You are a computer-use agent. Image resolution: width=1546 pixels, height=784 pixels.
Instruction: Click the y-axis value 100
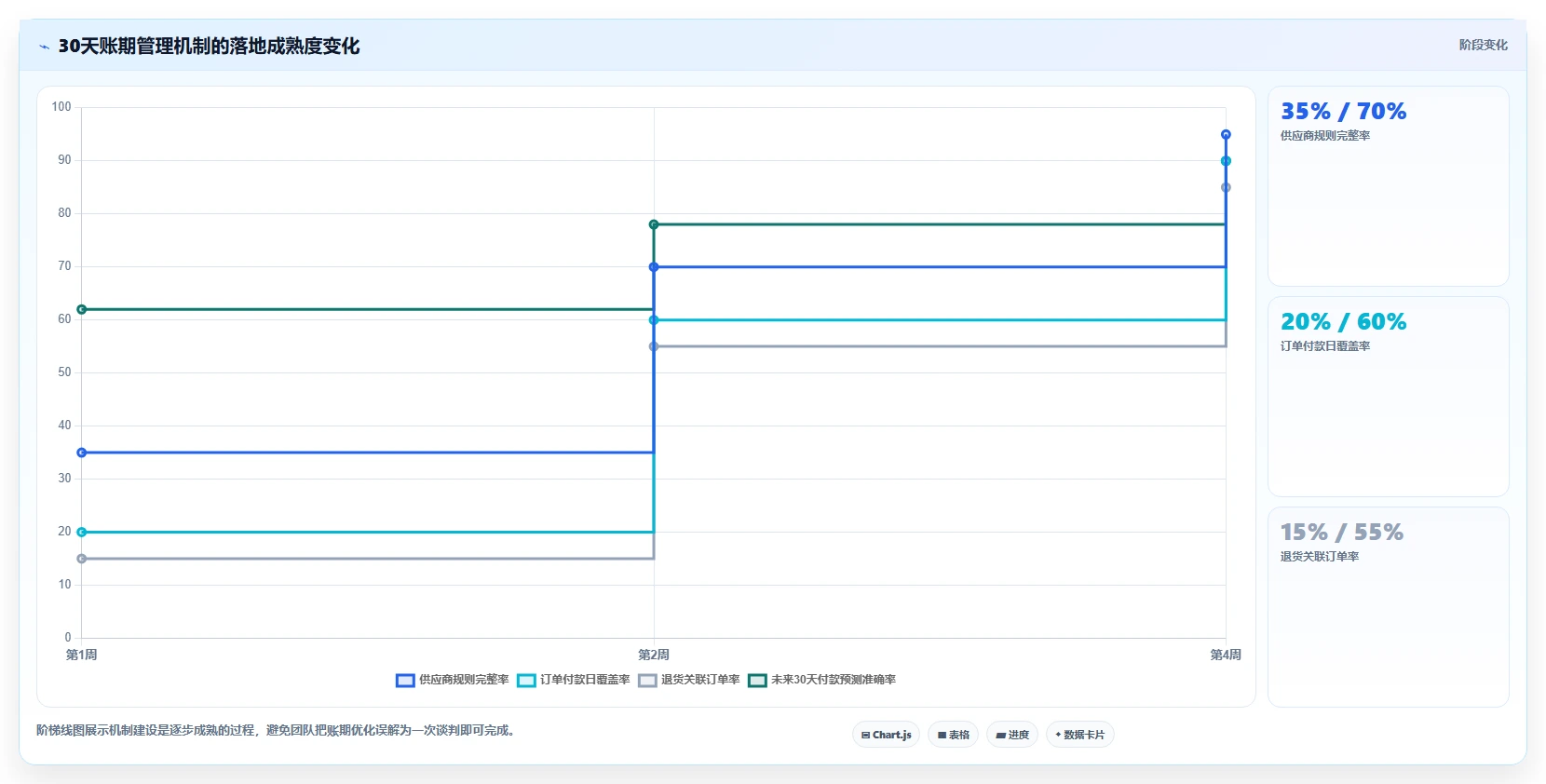(61, 107)
